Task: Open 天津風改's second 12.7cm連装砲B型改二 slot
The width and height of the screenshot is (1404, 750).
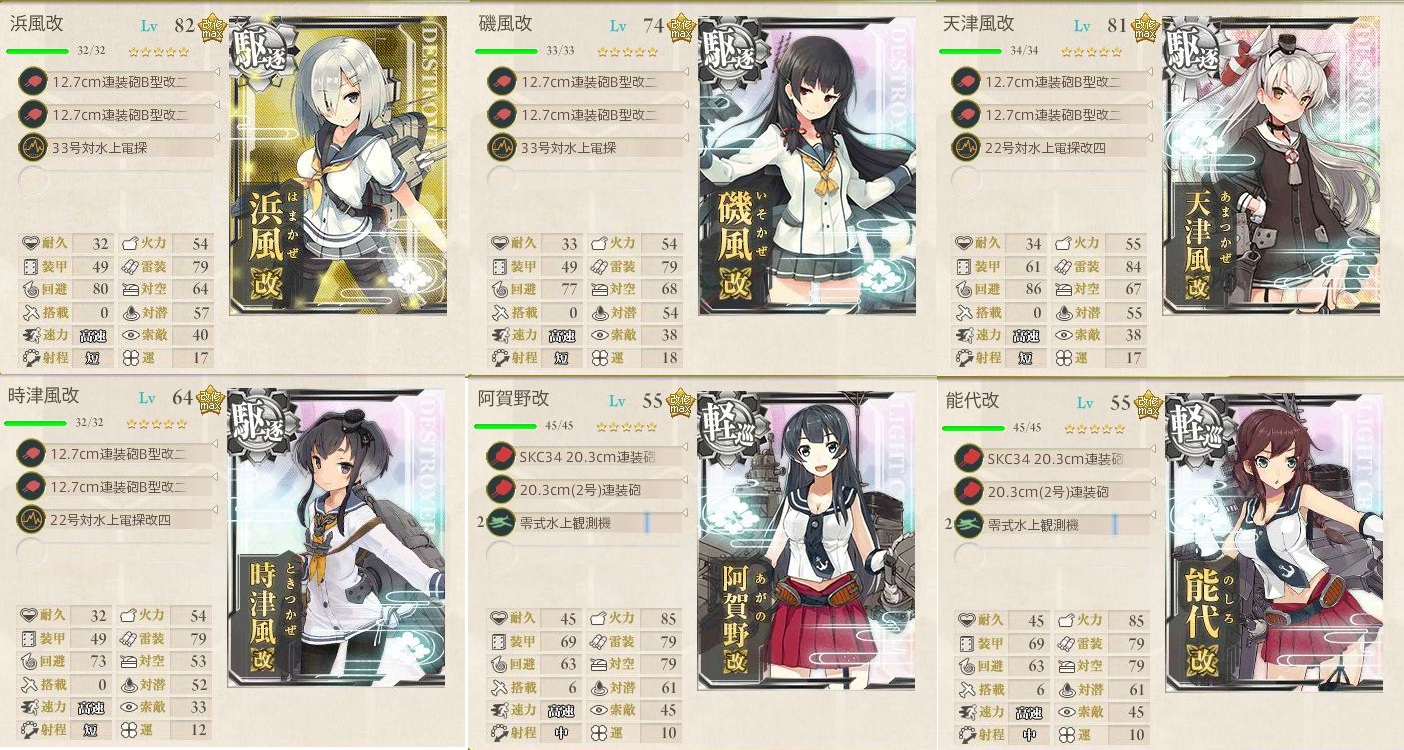Action: [1052, 114]
